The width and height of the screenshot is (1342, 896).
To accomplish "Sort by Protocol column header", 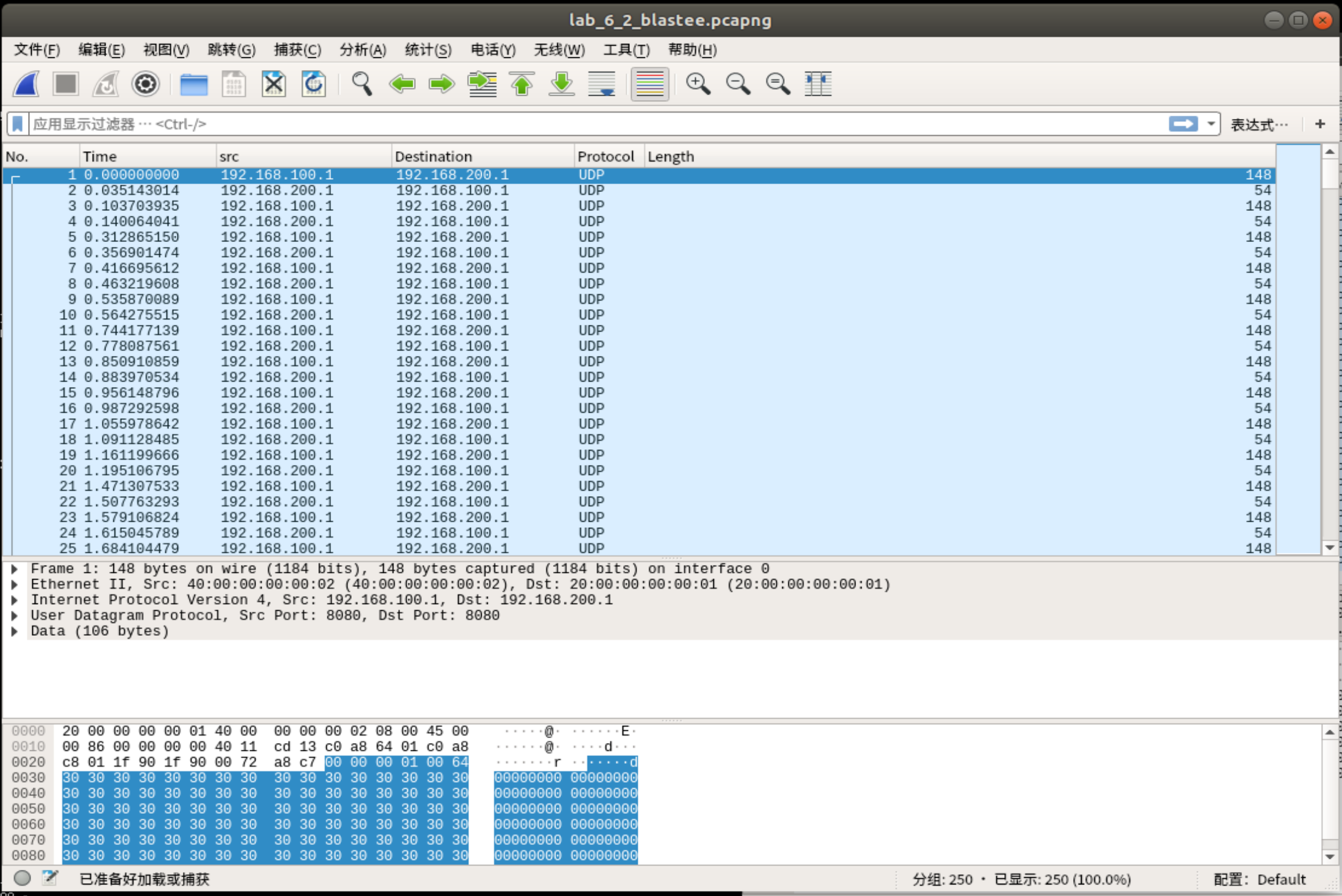I will click(x=609, y=157).
